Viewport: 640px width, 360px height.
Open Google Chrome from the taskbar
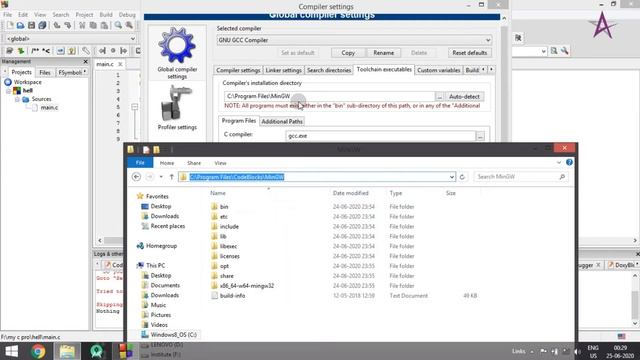coord(38,351)
